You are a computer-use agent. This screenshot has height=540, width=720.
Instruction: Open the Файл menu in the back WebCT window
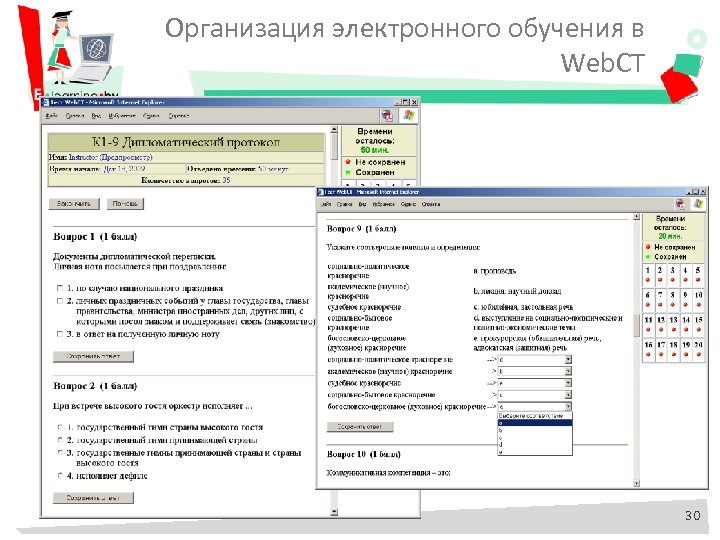(51, 116)
